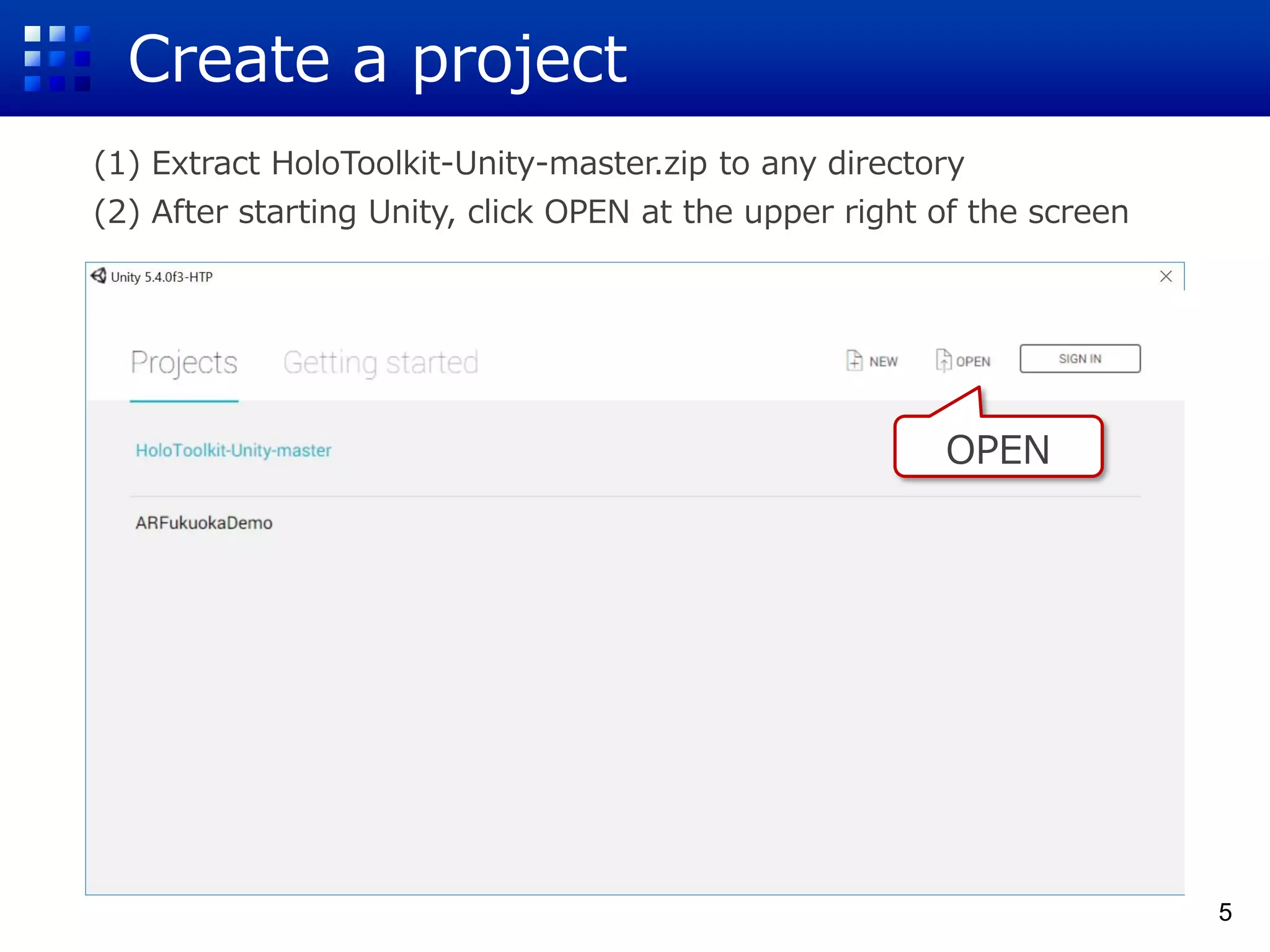Open the HoloToolkit-Unity-master project

click(x=234, y=451)
